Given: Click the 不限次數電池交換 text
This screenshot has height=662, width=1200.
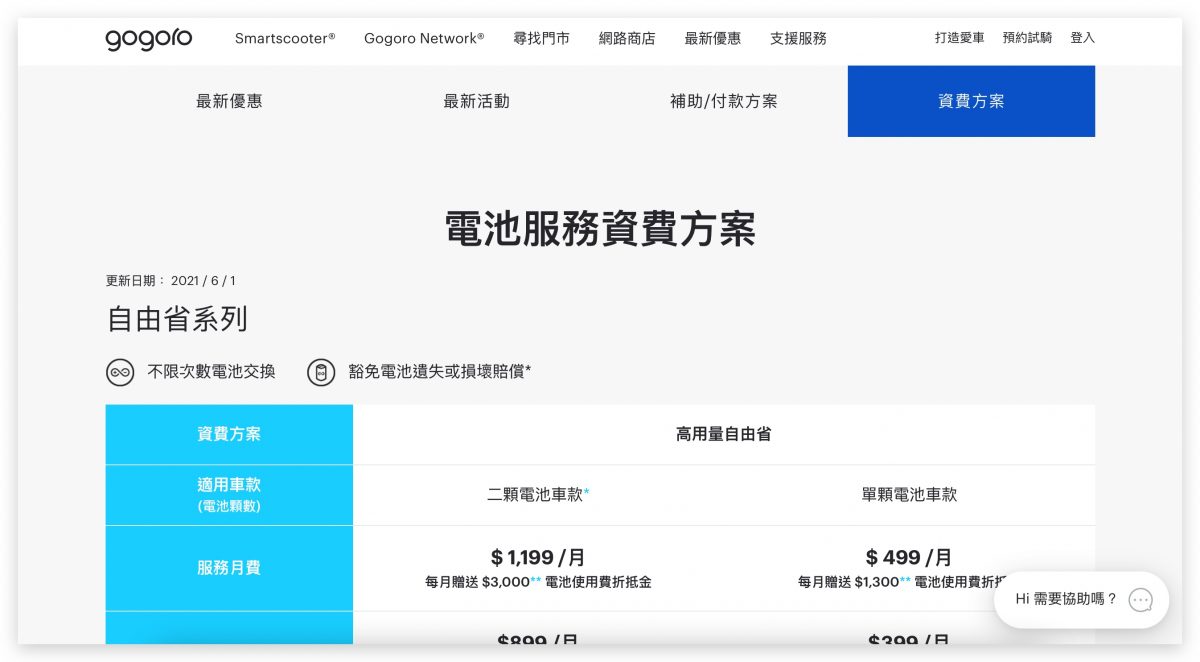Looking at the screenshot, I should click(211, 372).
